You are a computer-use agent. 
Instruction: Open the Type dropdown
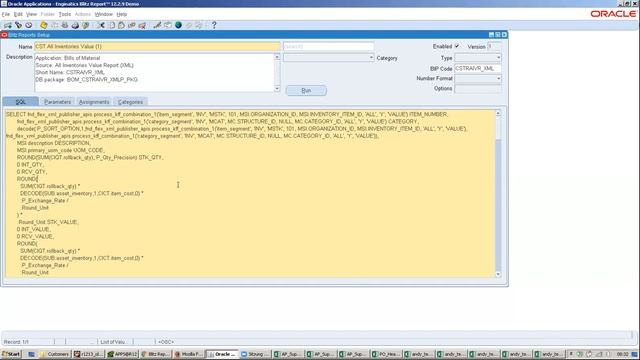[x=498, y=58]
